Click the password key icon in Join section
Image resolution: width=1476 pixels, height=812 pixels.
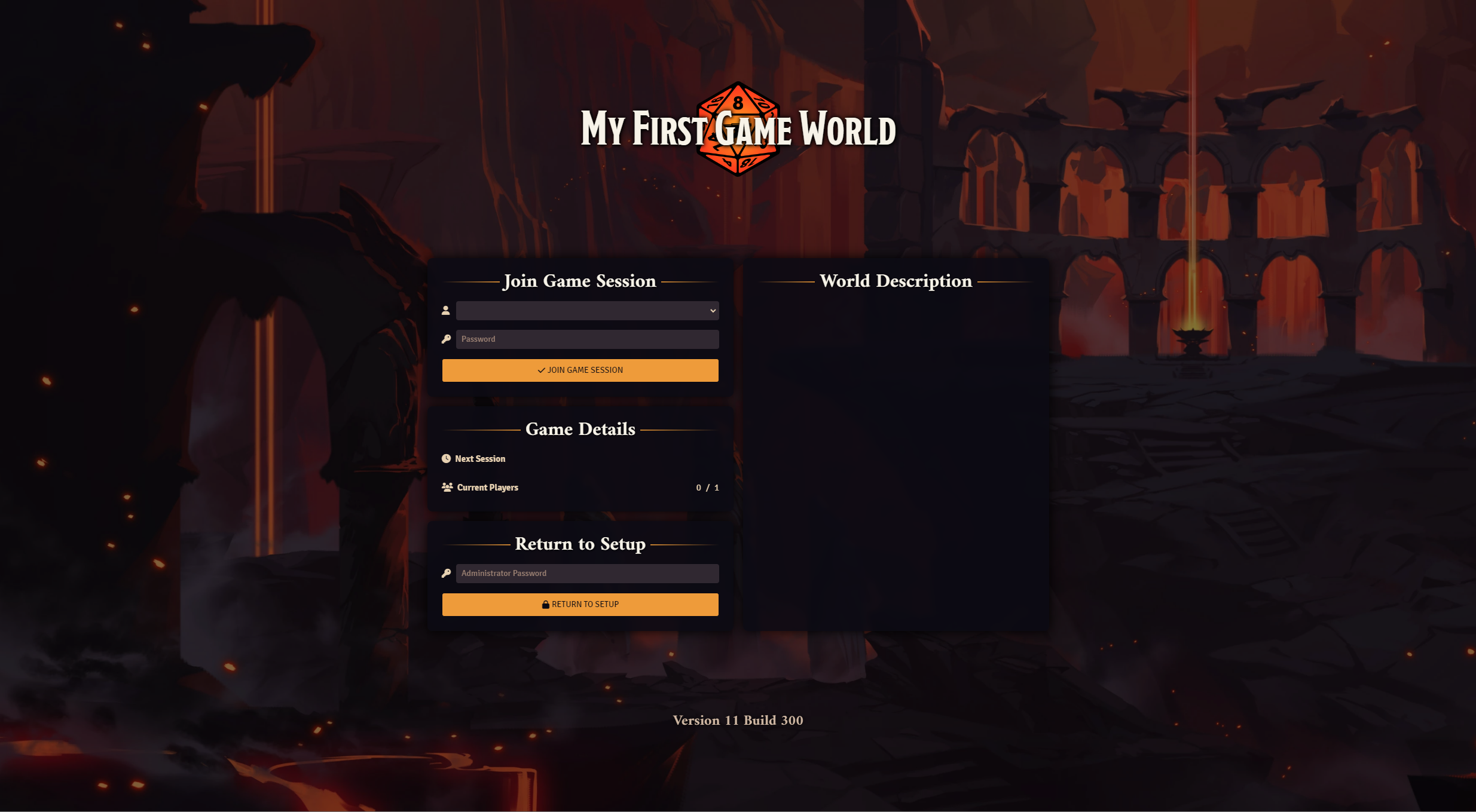[x=445, y=339]
